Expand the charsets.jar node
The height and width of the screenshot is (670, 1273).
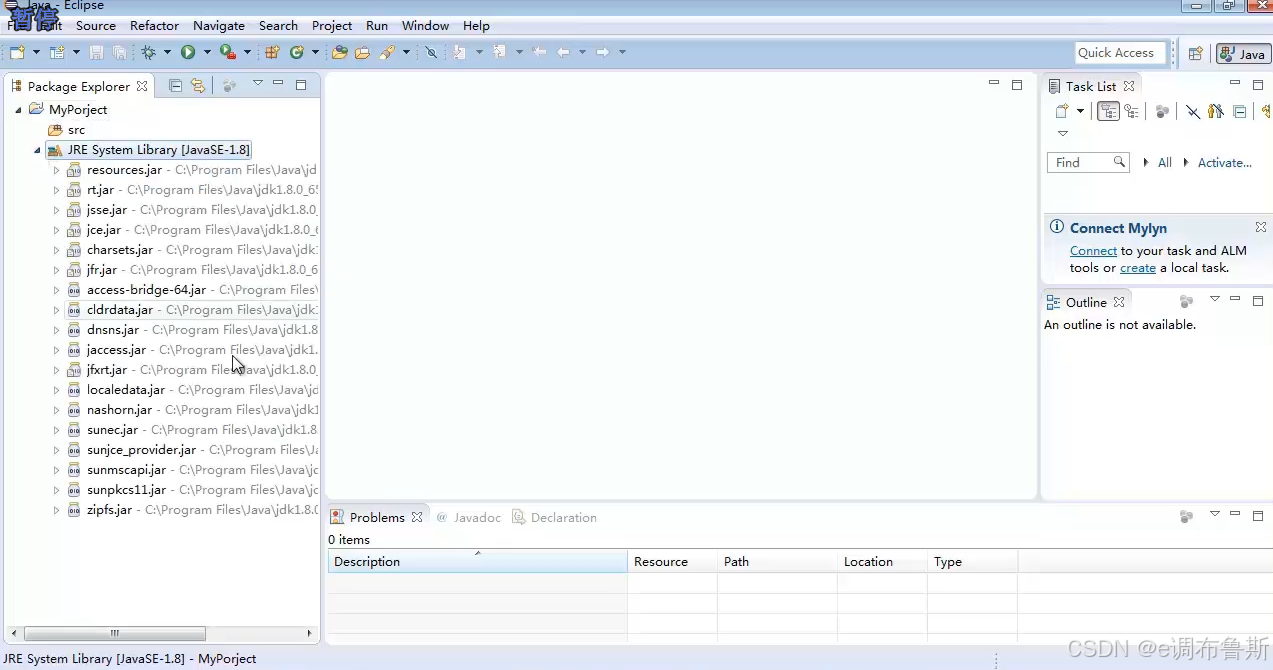tap(56, 250)
